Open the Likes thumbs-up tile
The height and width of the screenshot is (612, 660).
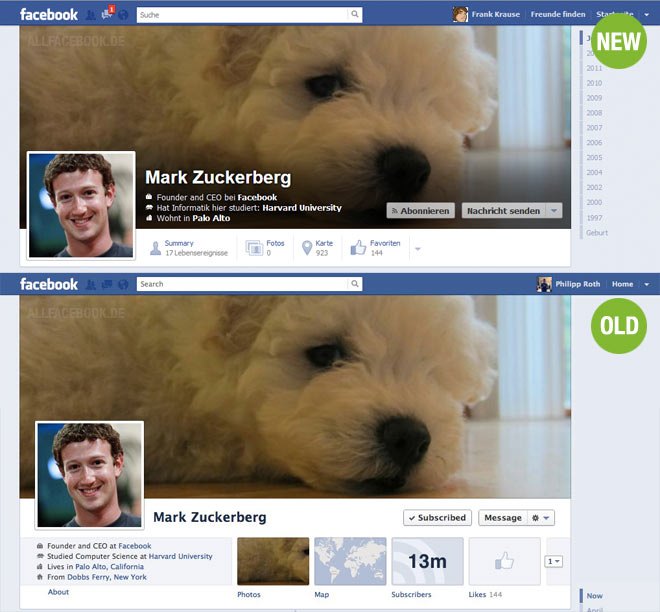(504, 561)
